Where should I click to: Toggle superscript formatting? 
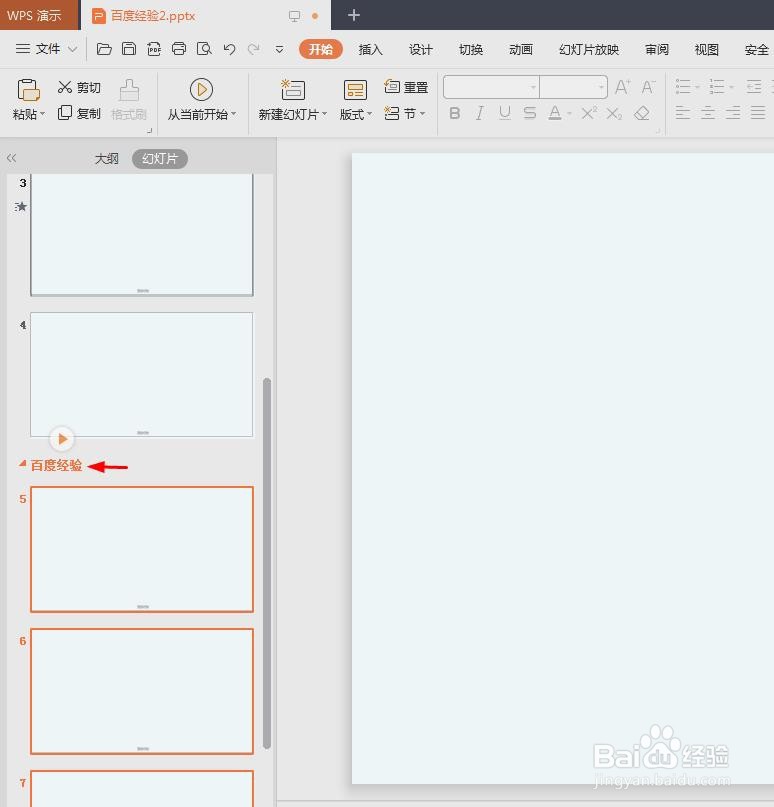(x=589, y=113)
